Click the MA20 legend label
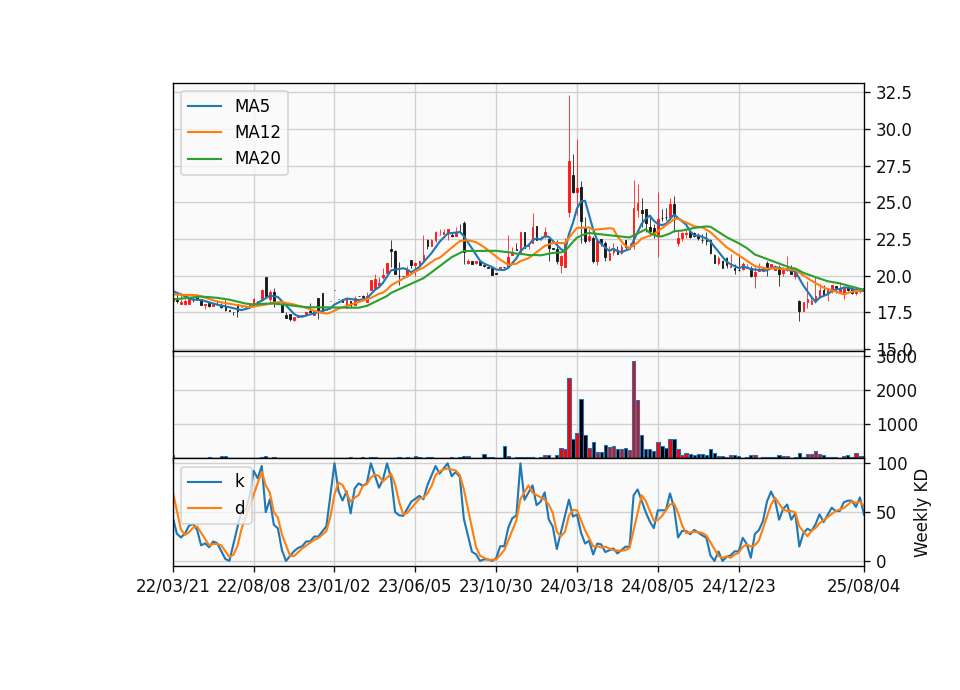 pyautogui.click(x=257, y=158)
